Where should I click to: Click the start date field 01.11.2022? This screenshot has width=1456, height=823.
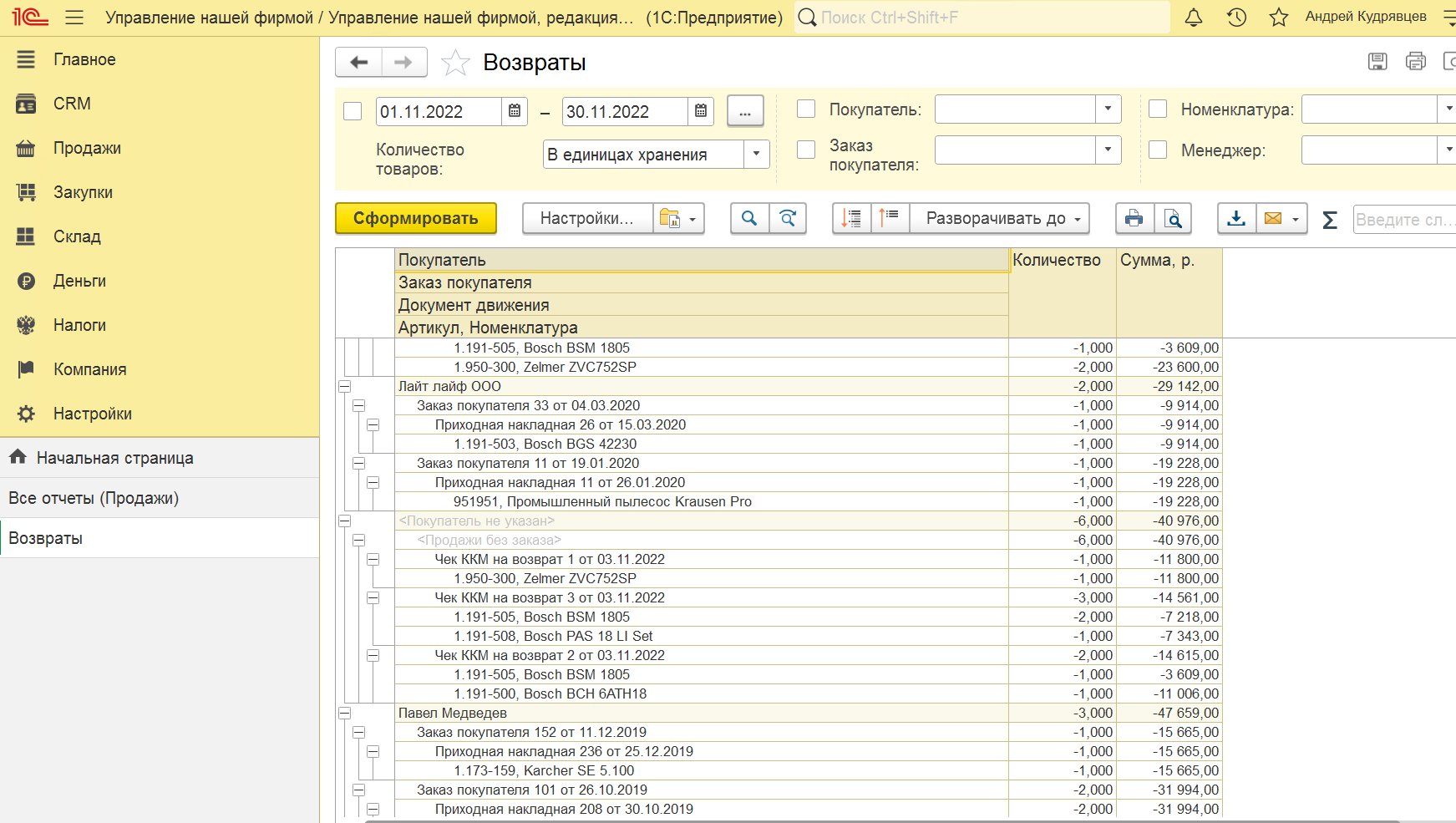pyautogui.click(x=439, y=111)
